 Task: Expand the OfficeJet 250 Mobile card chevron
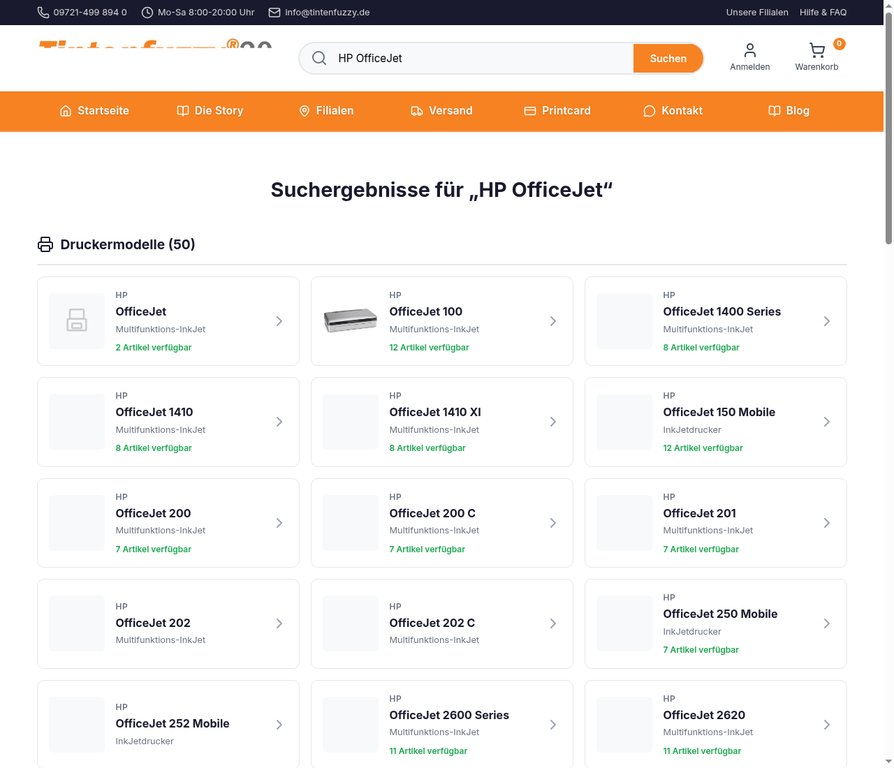point(826,623)
